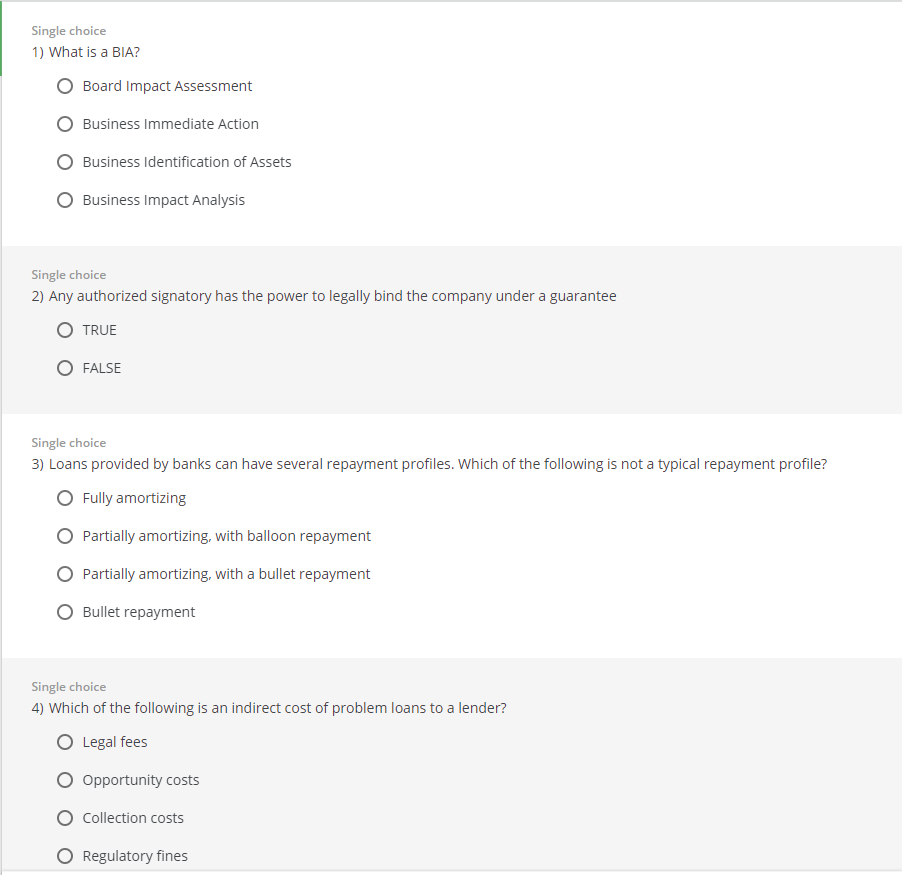The width and height of the screenshot is (902, 875).
Task: Click the Single choice label above question 4
Action: [68, 687]
